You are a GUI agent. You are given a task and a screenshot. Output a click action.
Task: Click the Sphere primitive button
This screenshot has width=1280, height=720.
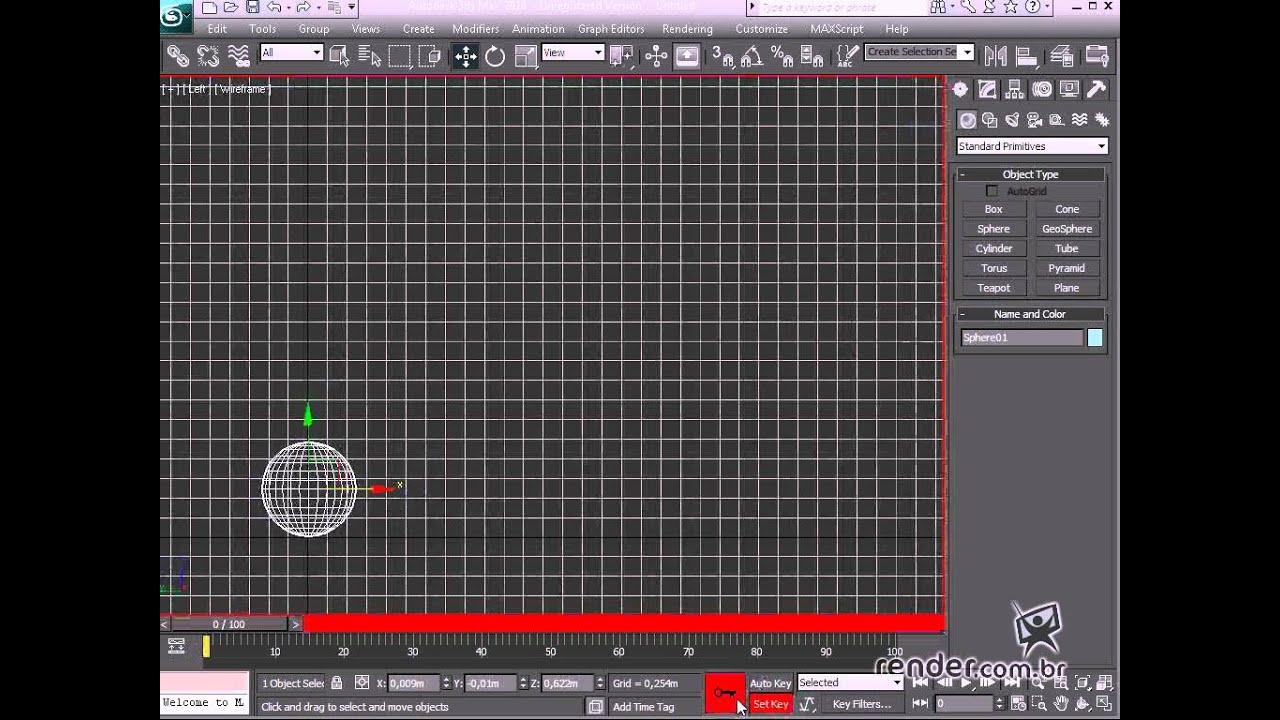(x=994, y=229)
